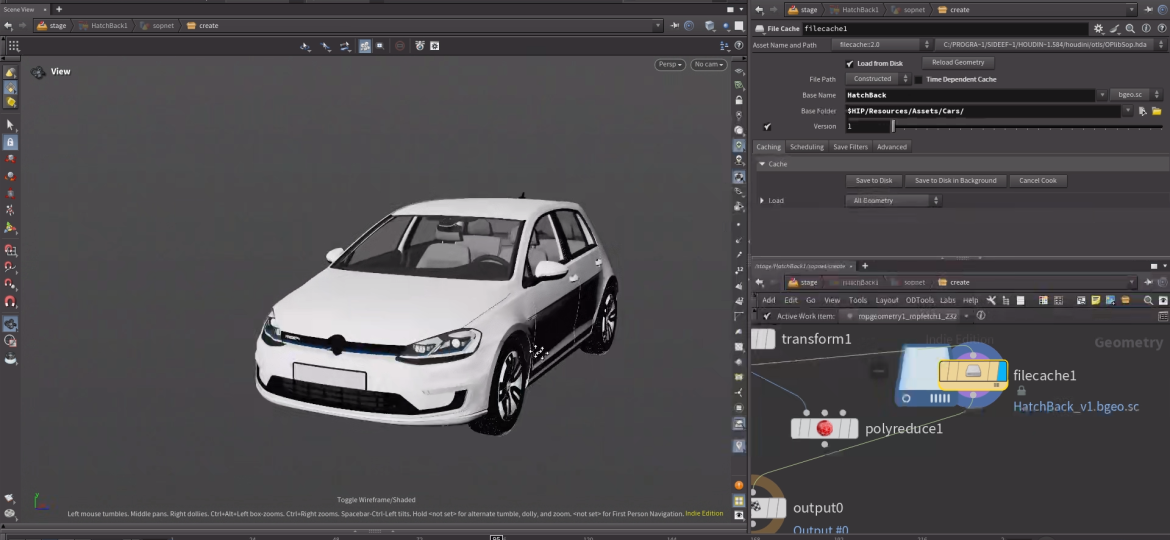Click the Version slider handle
The image size is (1170, 540).
pos(893,127)
